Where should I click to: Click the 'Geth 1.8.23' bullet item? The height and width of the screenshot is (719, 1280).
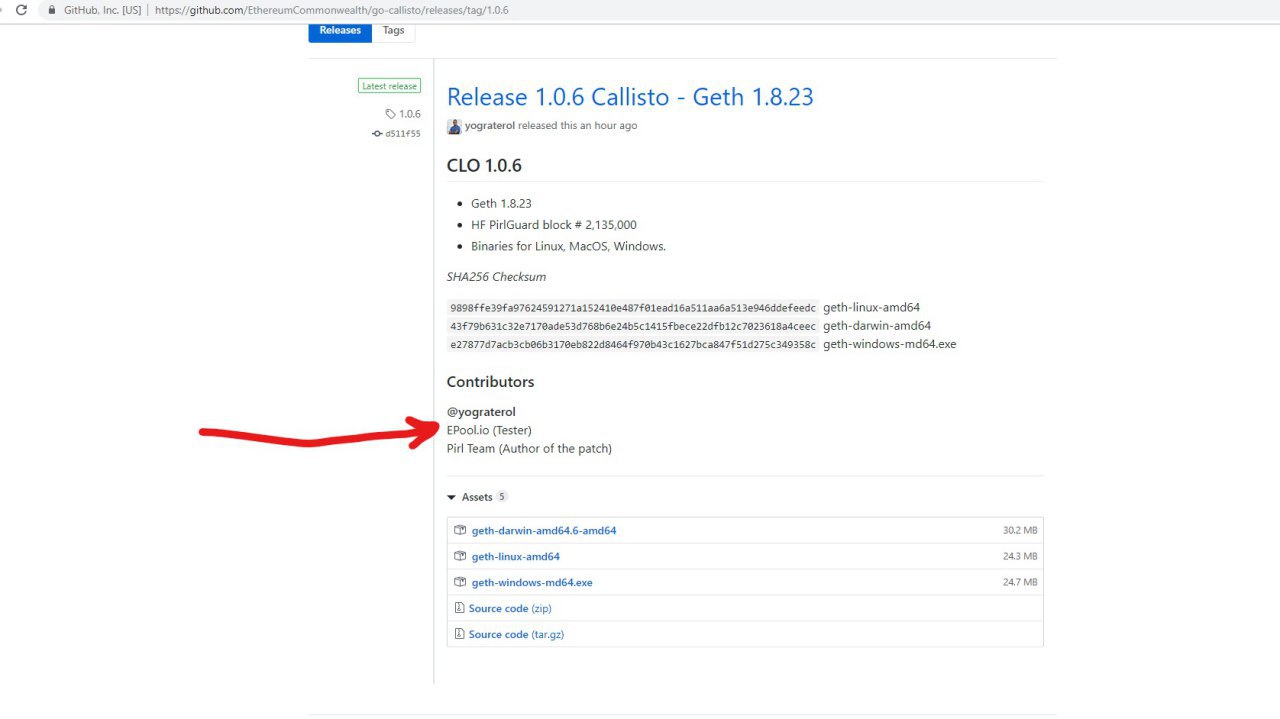[x=501, y=203]
